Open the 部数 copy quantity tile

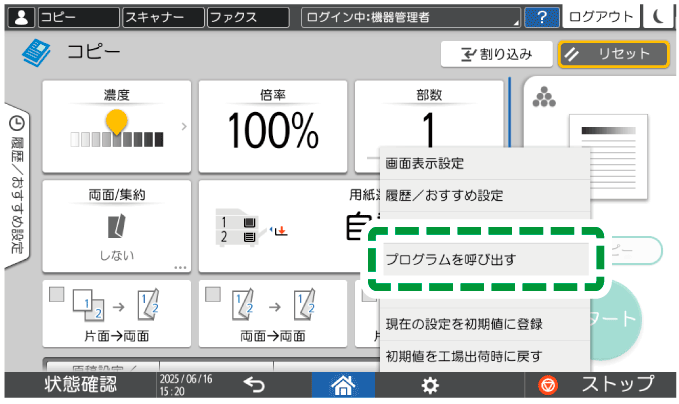point(429,115)
